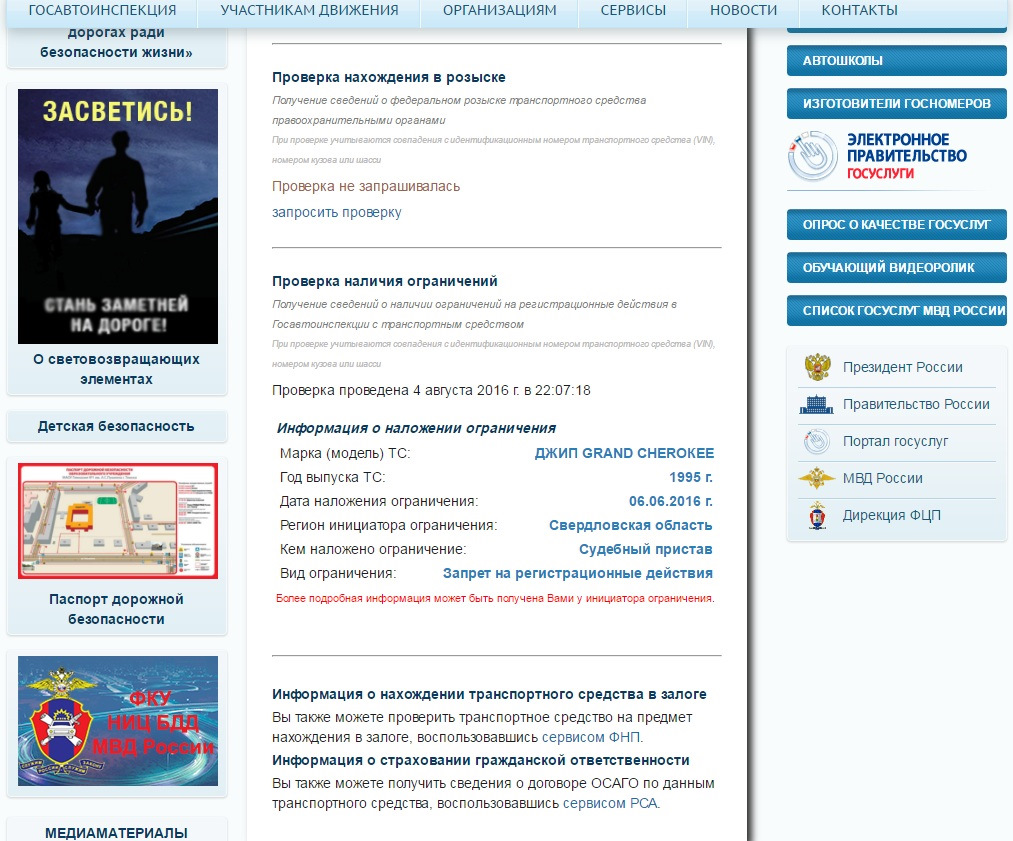This screenshot has height=841, width=1013.
Task: Open the НОВОСТИ menu
Action: [x=744, y=10]
